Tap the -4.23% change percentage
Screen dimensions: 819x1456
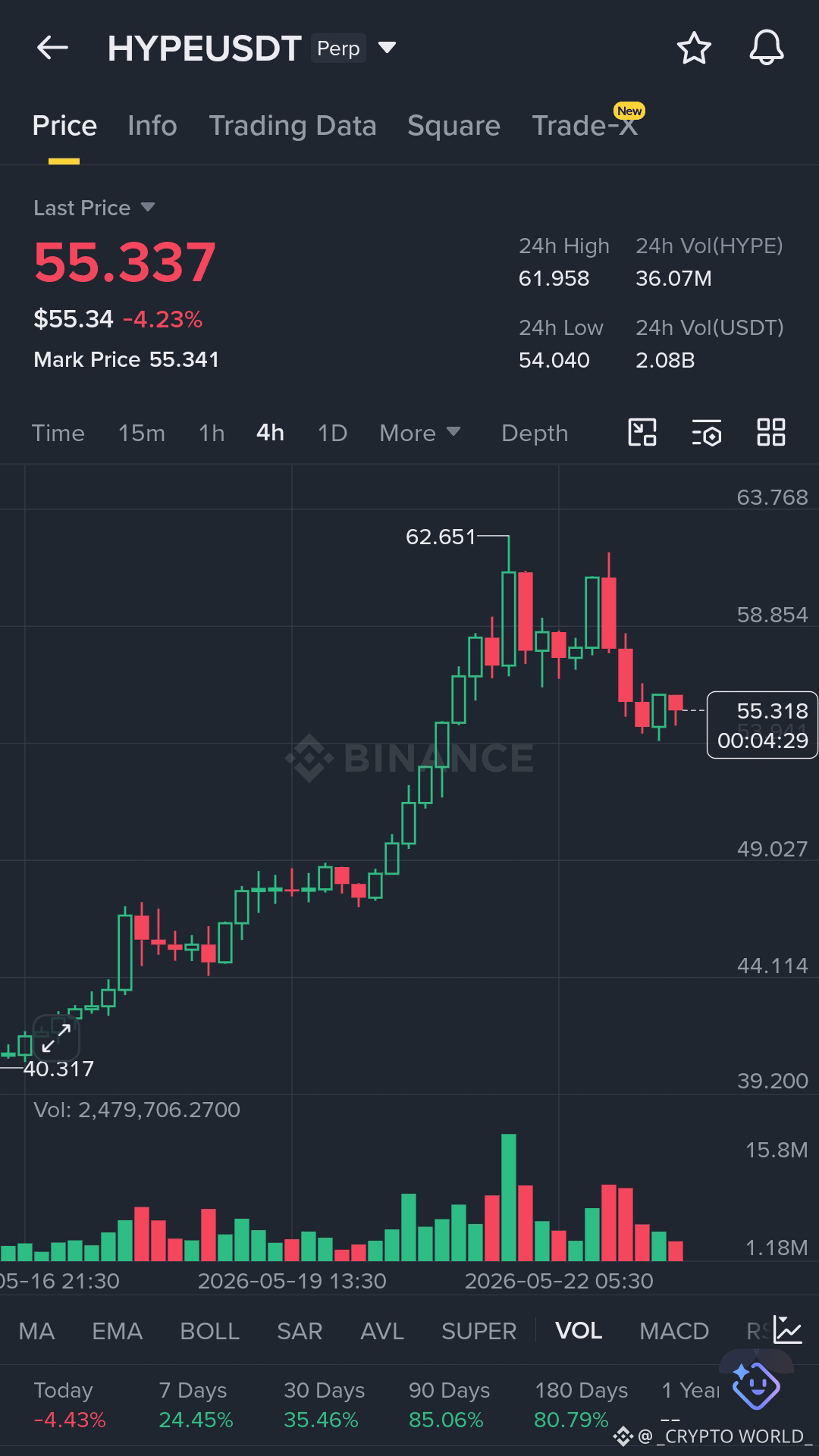162,319
